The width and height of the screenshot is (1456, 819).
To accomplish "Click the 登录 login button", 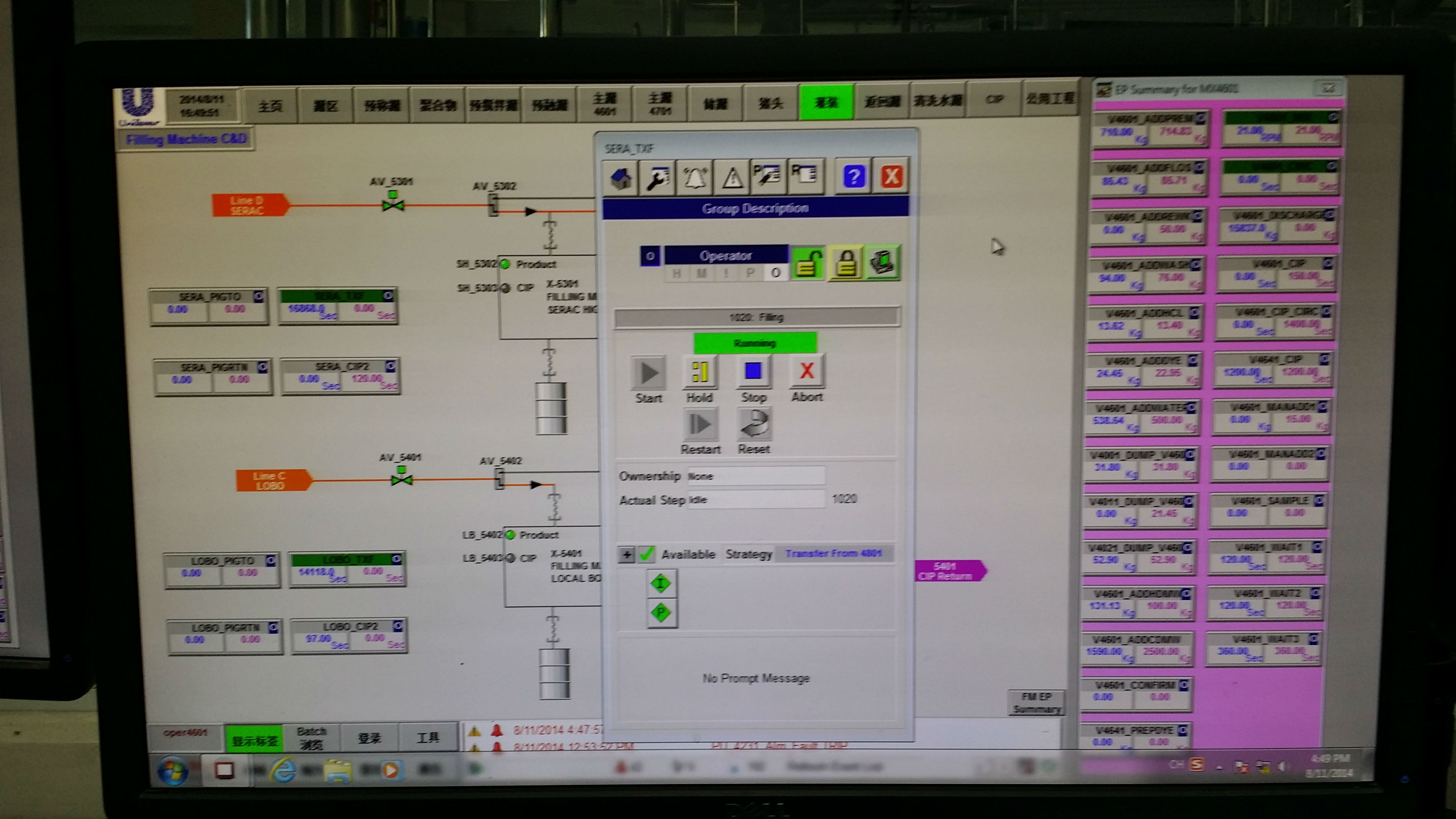I will click(370, 738).
